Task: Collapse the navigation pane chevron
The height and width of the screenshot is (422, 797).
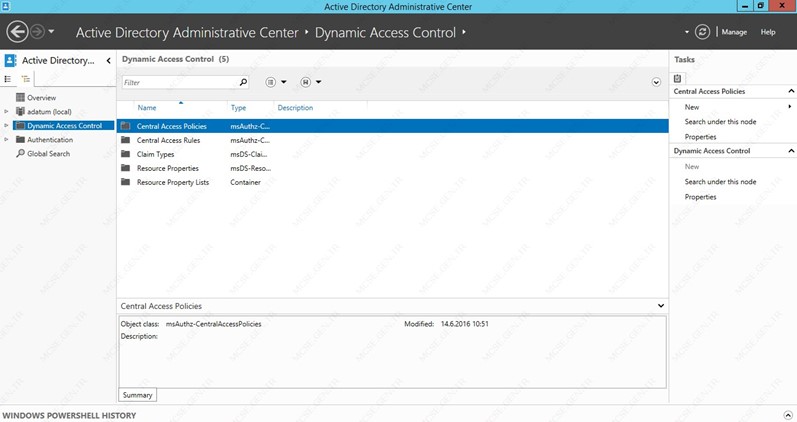Action: (x=108, y=61)
